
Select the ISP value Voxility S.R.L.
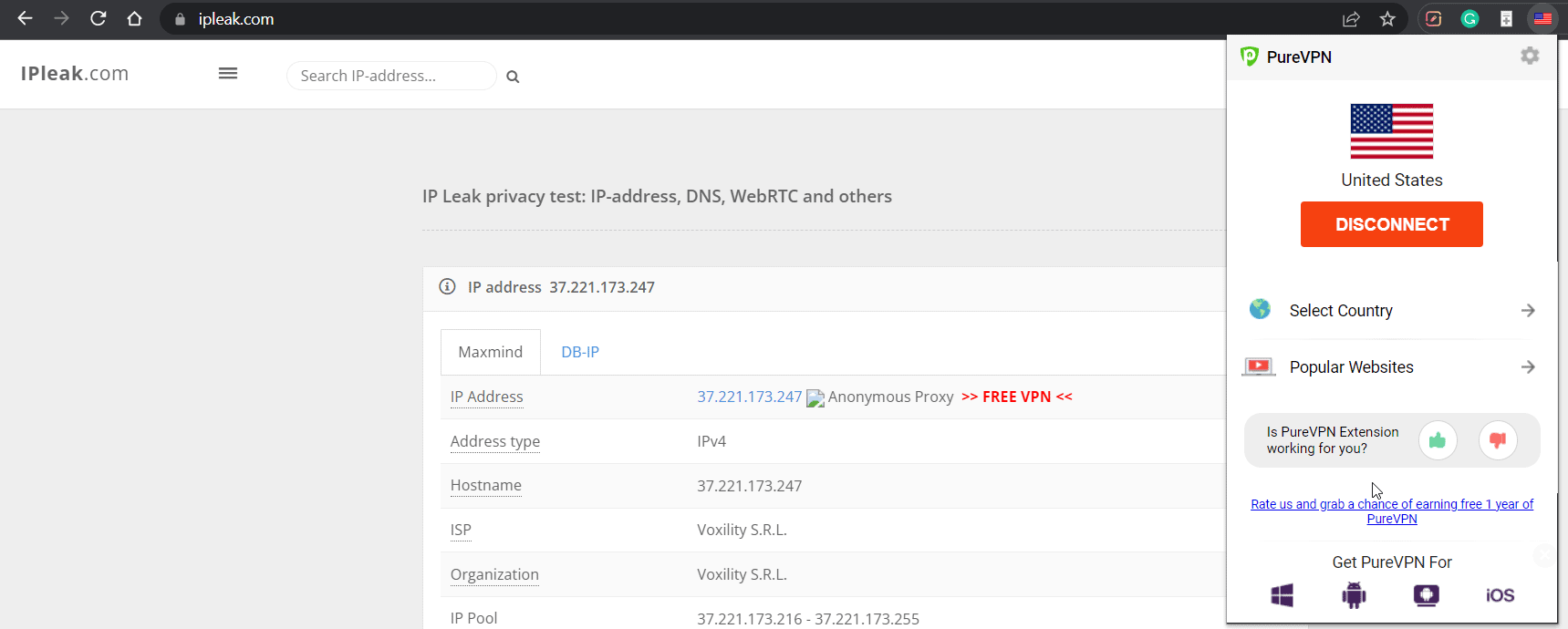coord(742,530)
